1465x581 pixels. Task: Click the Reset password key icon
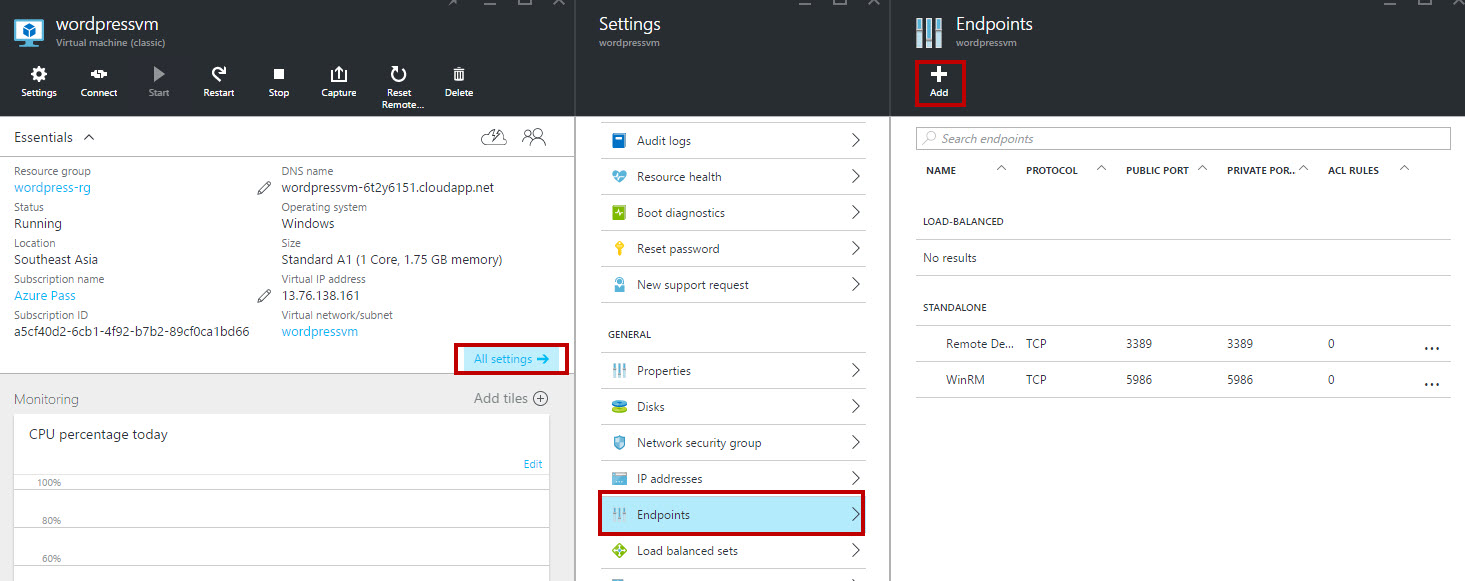619,249
